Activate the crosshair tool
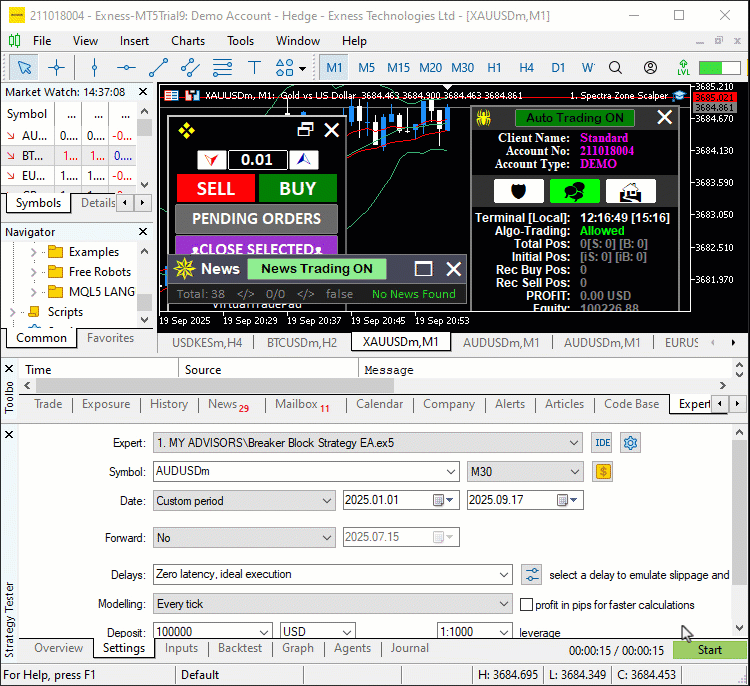This screenshot has width=750, height=686. [56, 67]
